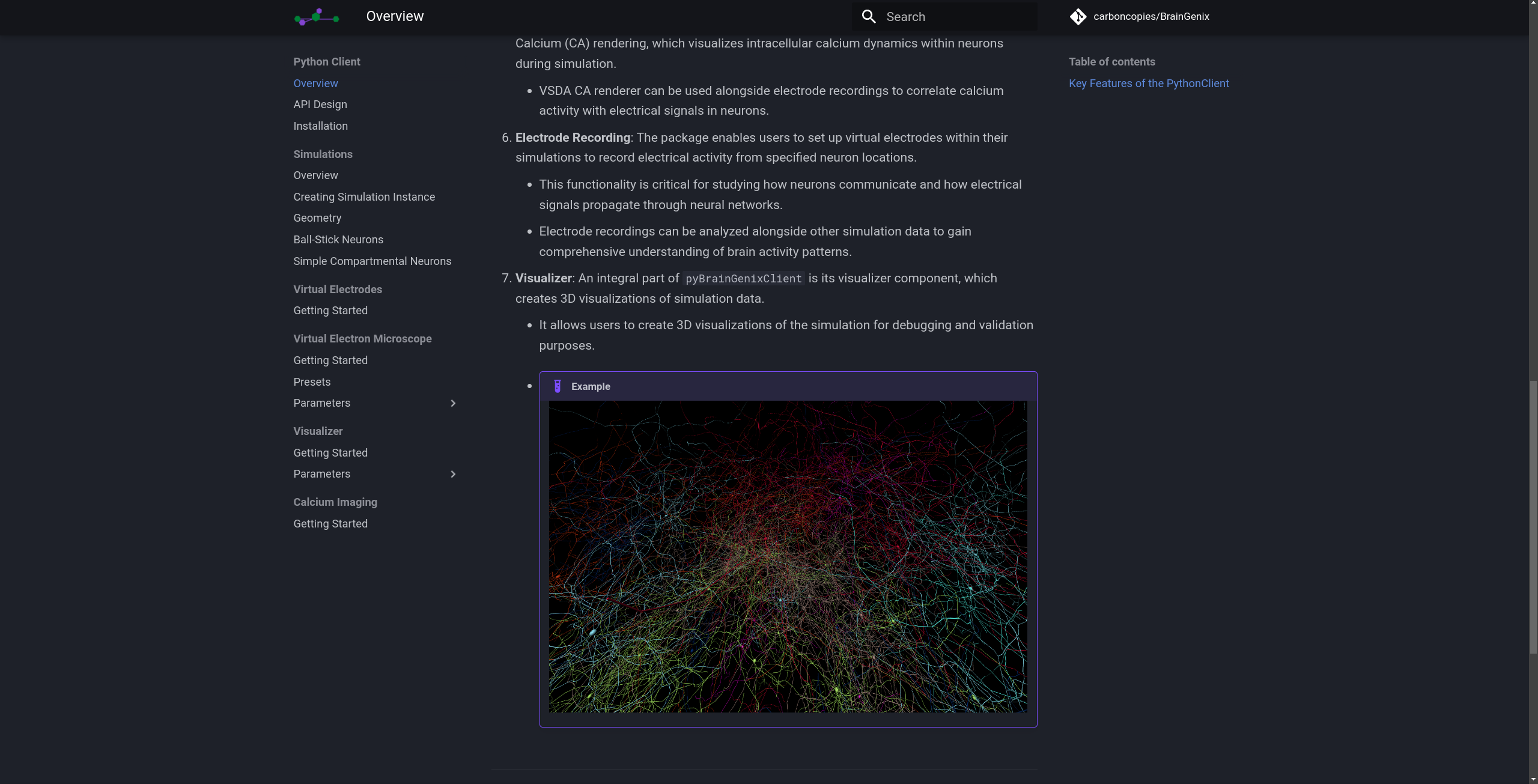Click the git repository diamond icon
Screen dimensions: 1538x784
1078,17
